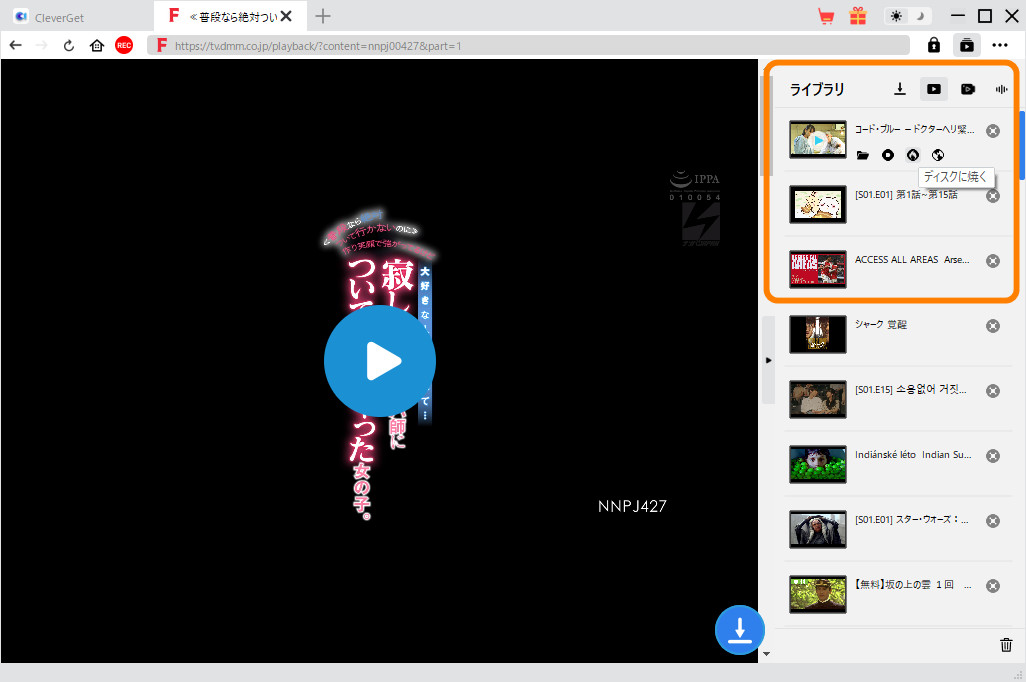Close the 普段なら絶対つい tab
1026x682 pixels.
pyautogui.click(x=286, y=16)
